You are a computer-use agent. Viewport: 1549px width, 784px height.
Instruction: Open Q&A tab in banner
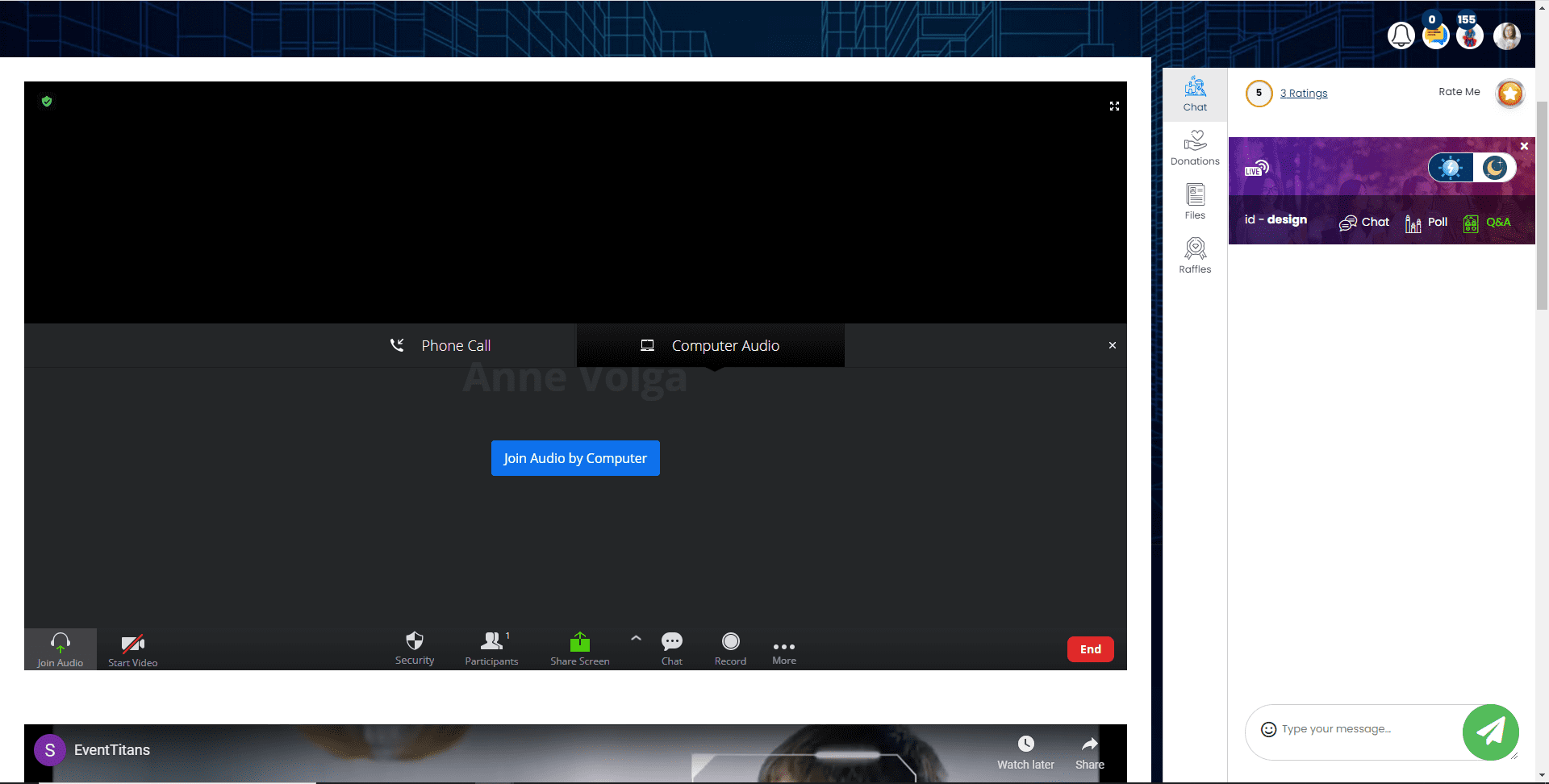(1487, 223)
